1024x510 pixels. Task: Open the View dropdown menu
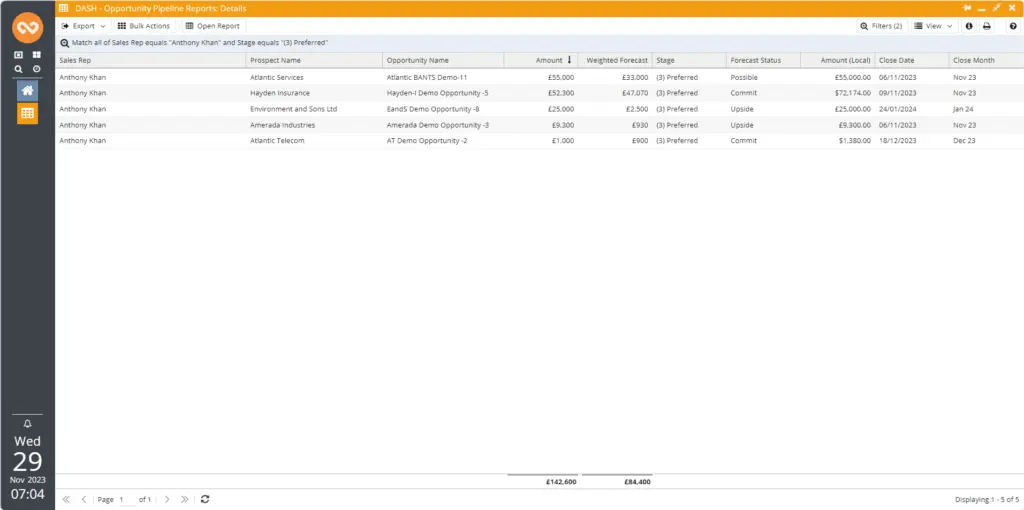point(933,26)
